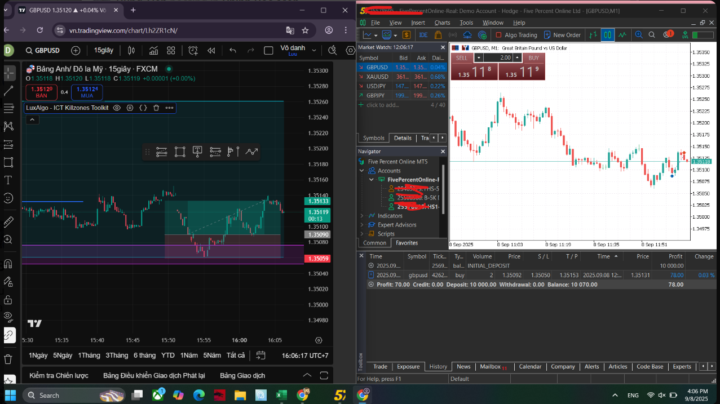Open Kiểm tra Chiến lược tab

tap(59, 376)
